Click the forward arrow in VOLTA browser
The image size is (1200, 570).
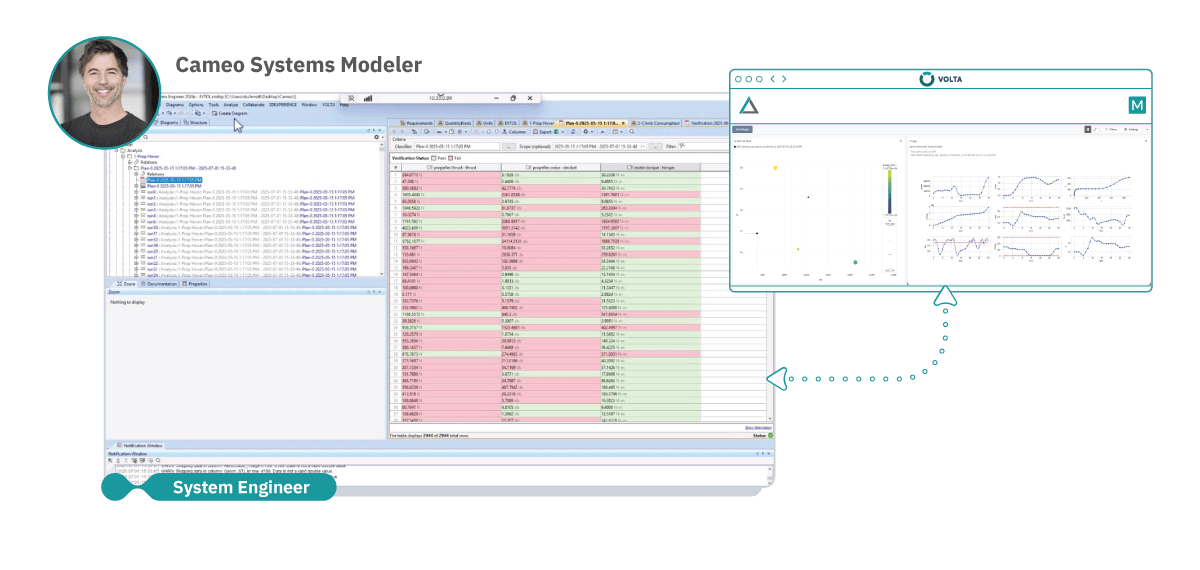(784, 79)
